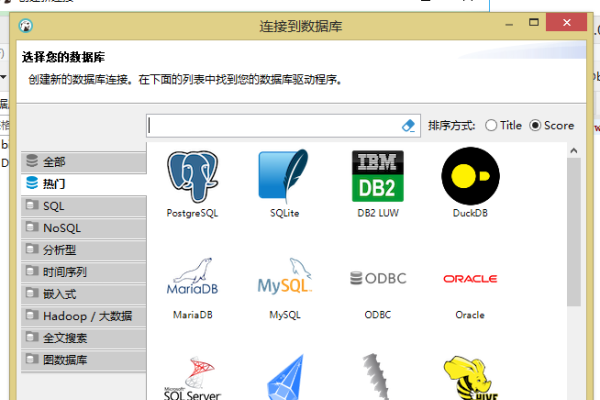This screenshot has height=400, width=600.
Task: Open the 全文搜索 category
Action: point(84,338)
